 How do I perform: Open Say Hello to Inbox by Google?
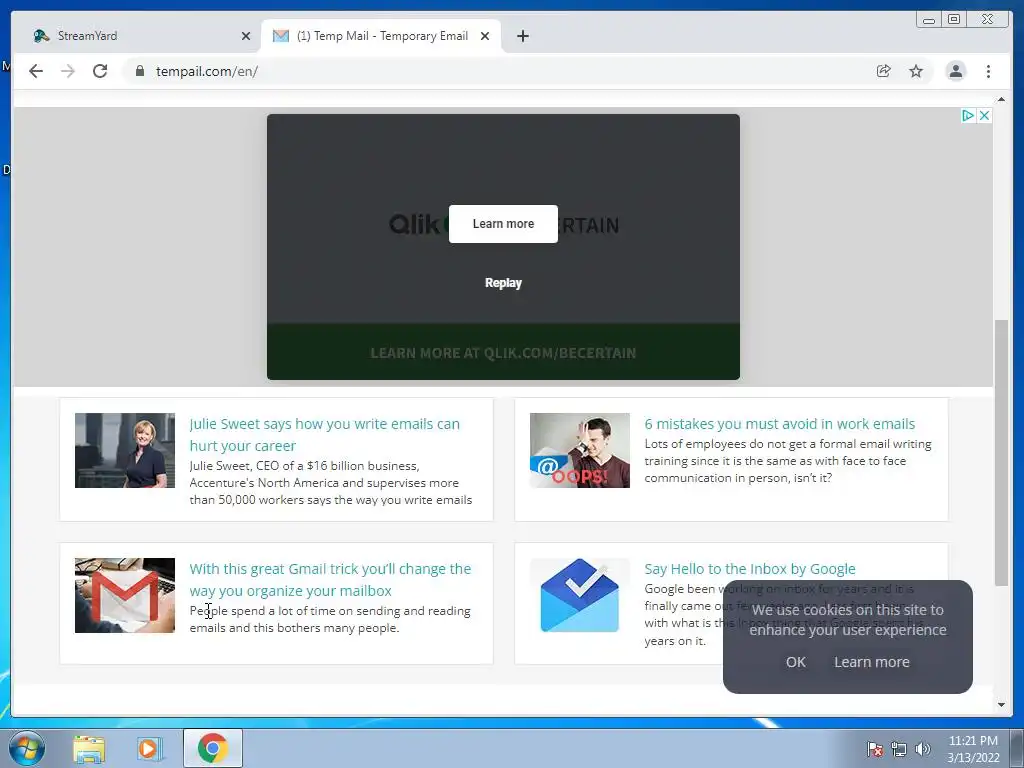(750, 569)
